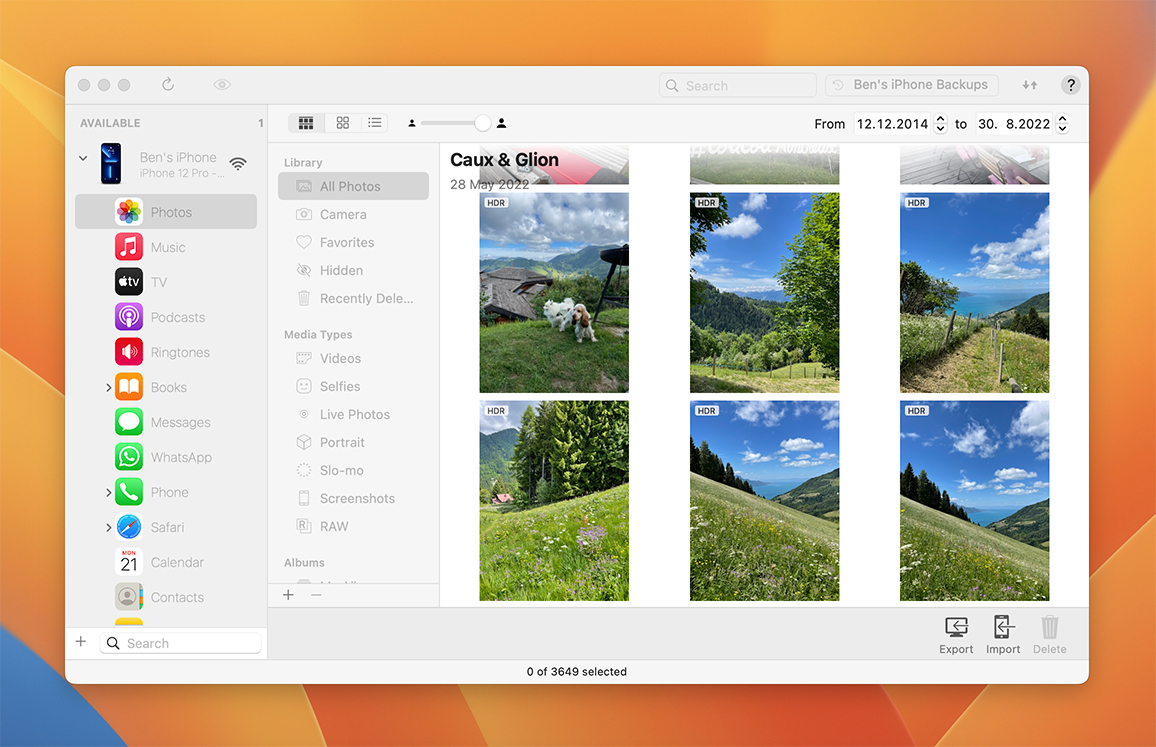Viewport: 1156px width, 747px height.
Task: Toggle the eye visibility icon in title bar
Action: click(222, 84)
